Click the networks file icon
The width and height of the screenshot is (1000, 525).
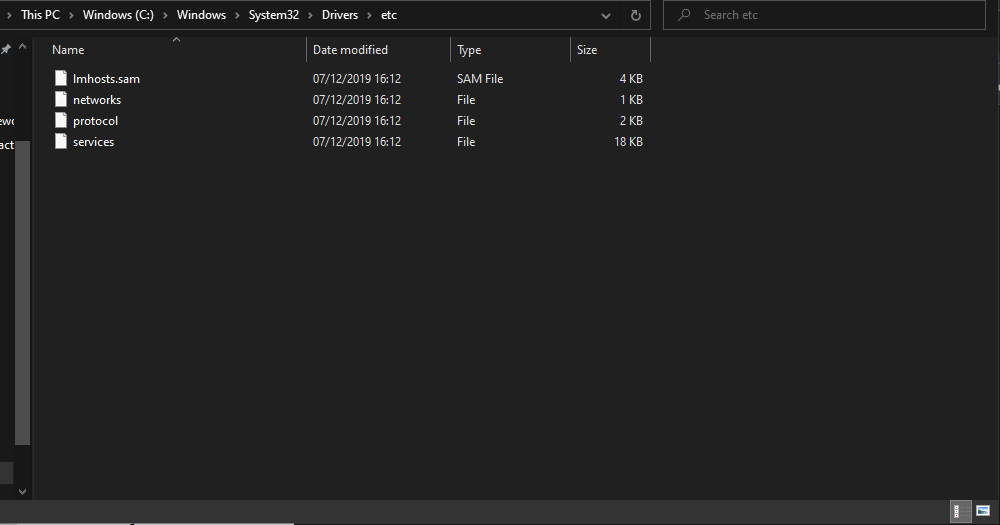pos(61,100)
